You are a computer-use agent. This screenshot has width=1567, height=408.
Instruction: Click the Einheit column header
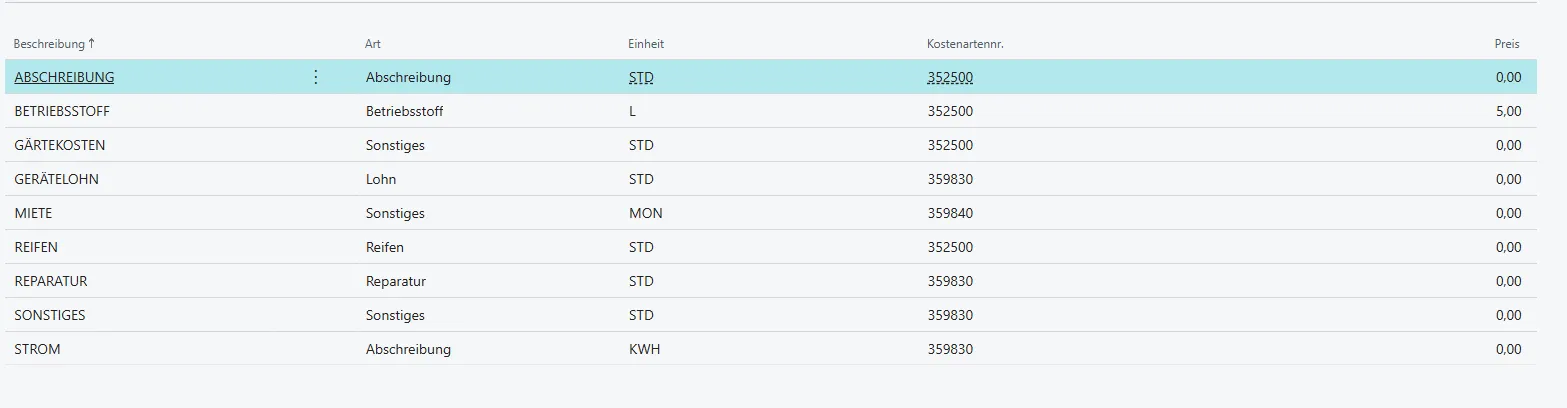[x=646, y=44]
